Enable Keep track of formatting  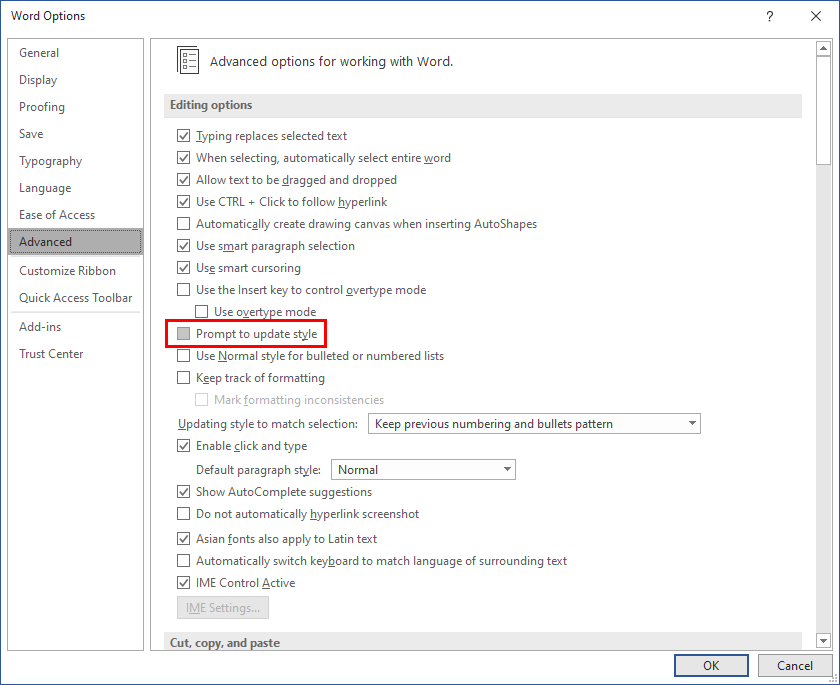pyautogui.click(x=183, y=378)
